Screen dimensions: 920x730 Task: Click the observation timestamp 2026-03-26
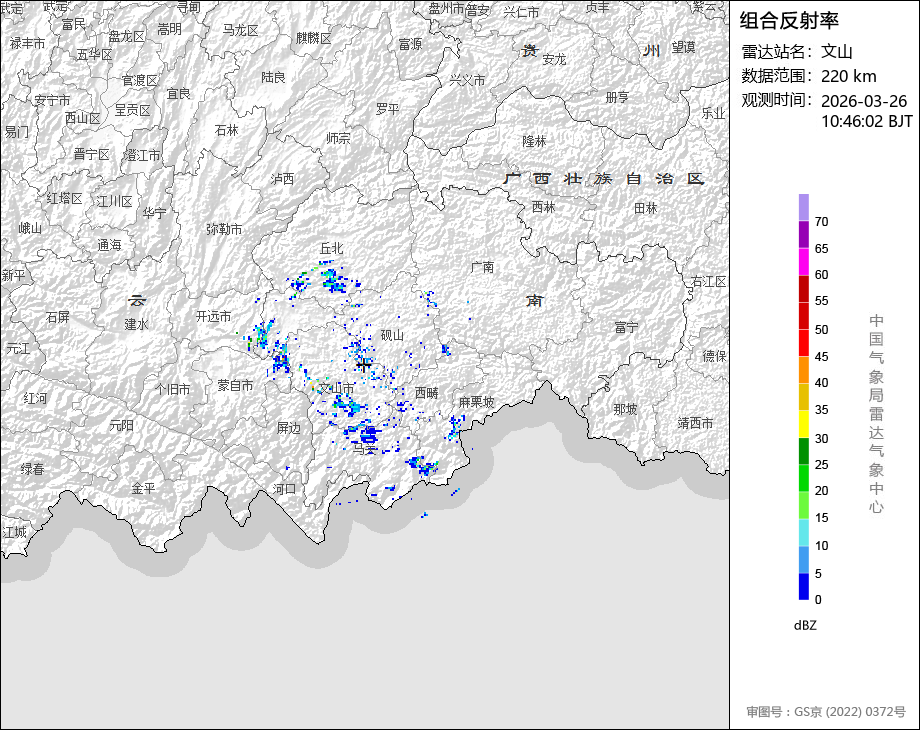pos(863,101)
